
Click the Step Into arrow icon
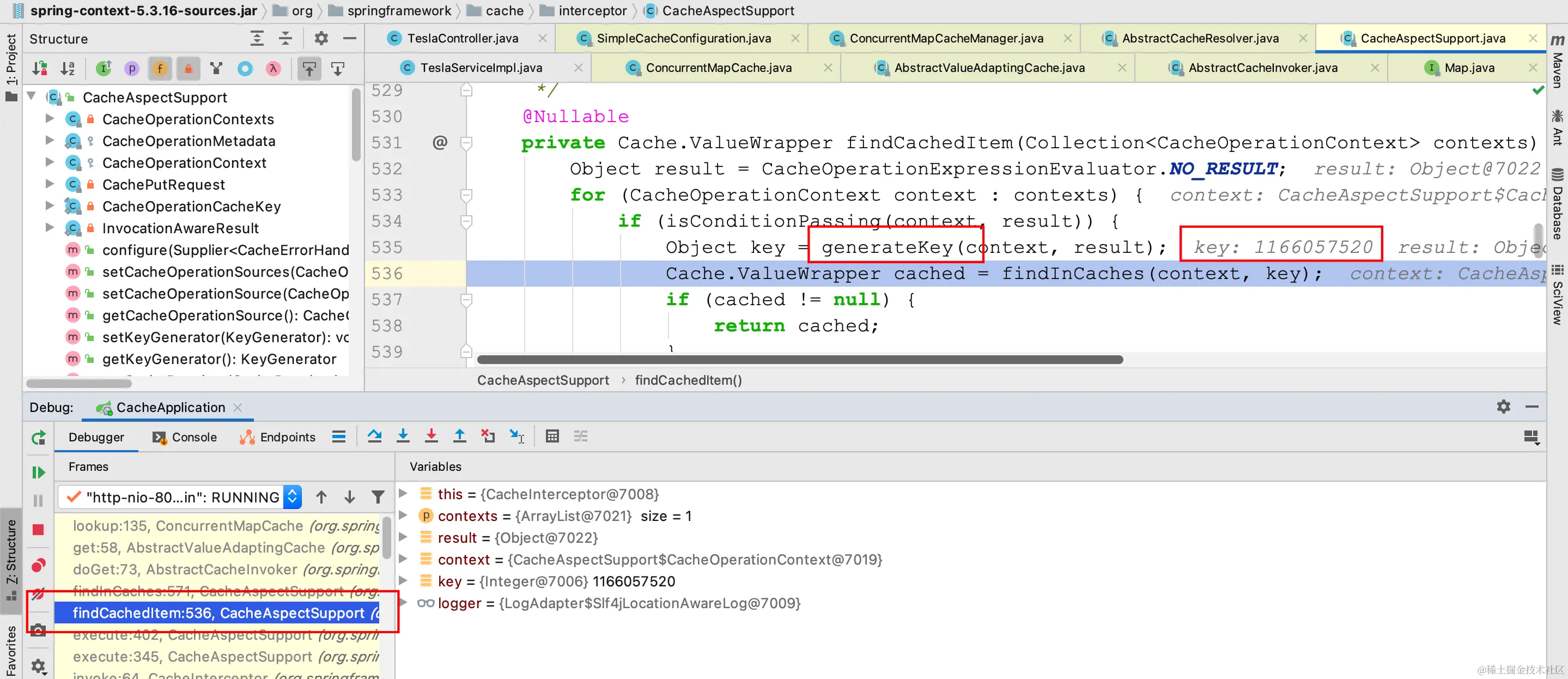[403, 436]
